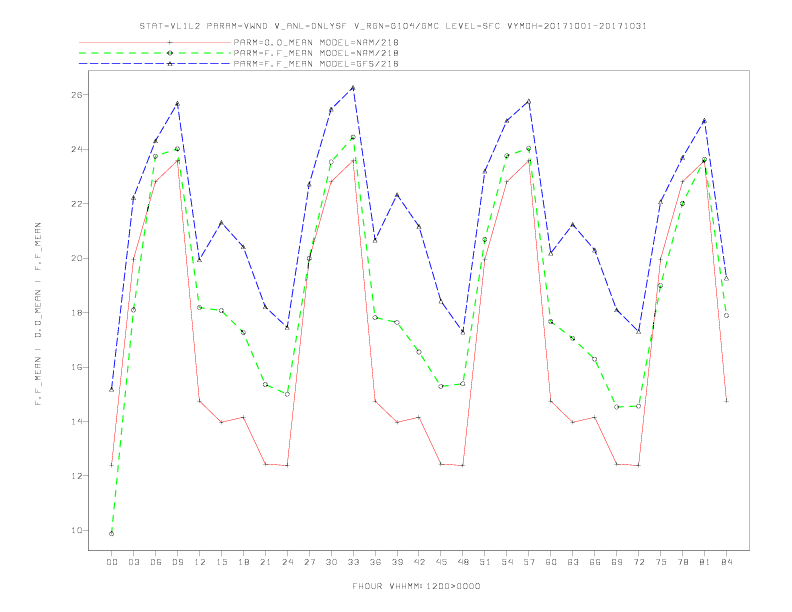Screen dimensions: 792x612
Task: Click x-axis tick label 63
Action: (x=573, y=562)
